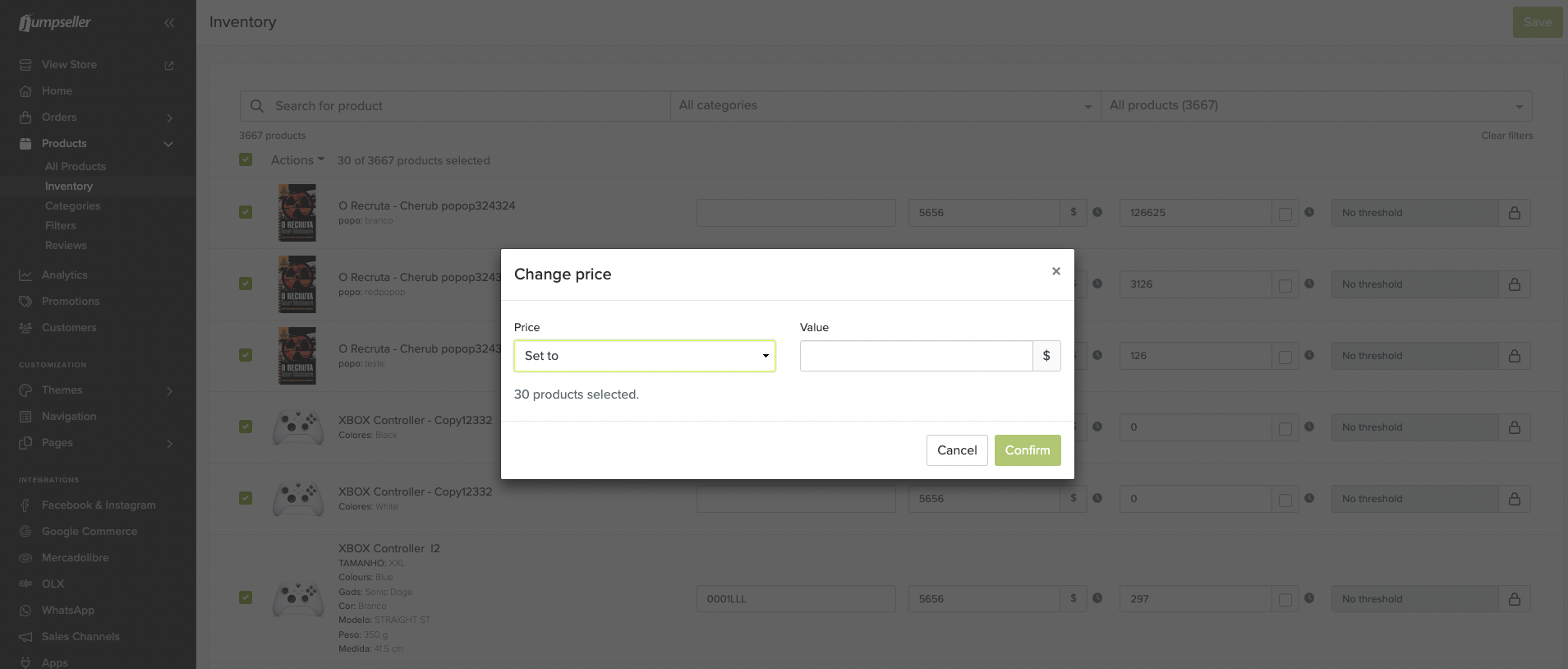
Task: Collapse the sidebar with the double-chevron icon
Action: click(x=169, y=23)
